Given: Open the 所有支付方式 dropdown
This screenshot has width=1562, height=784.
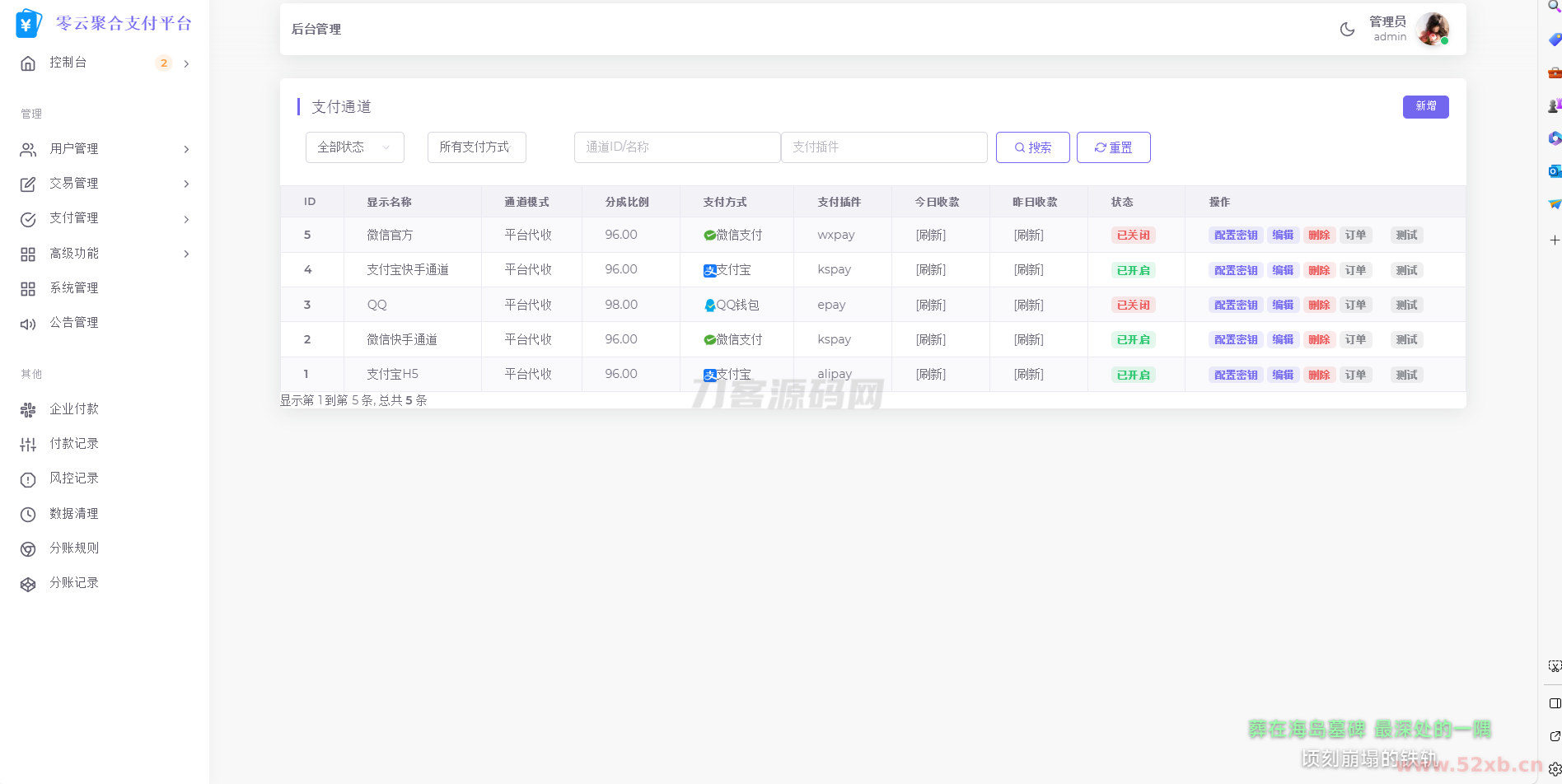Looking at the screenshot, I should pyautogui.click(x=476, y=147).
